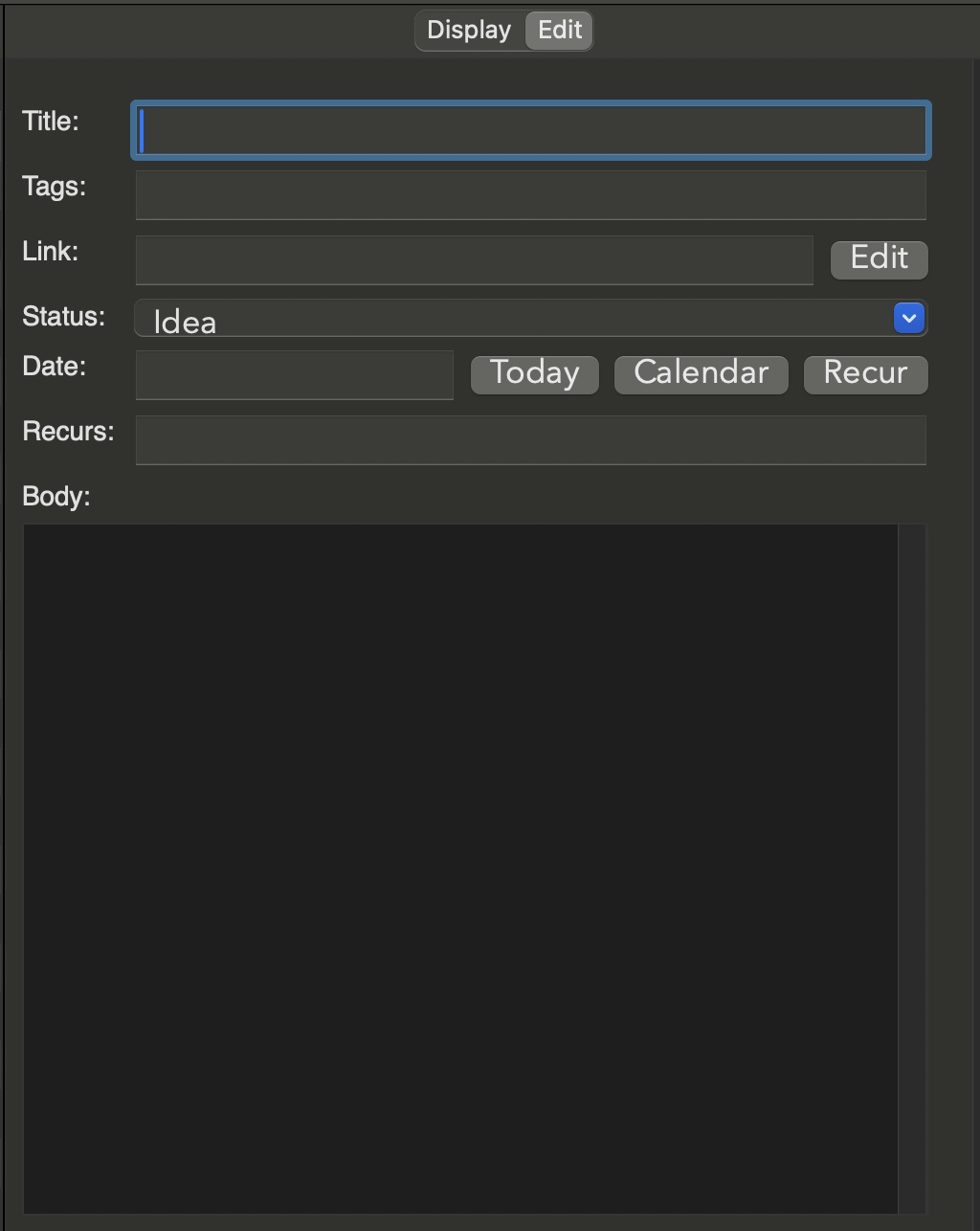Click the Recurs text field
The image size is (980, 1231).
[530, 439]
